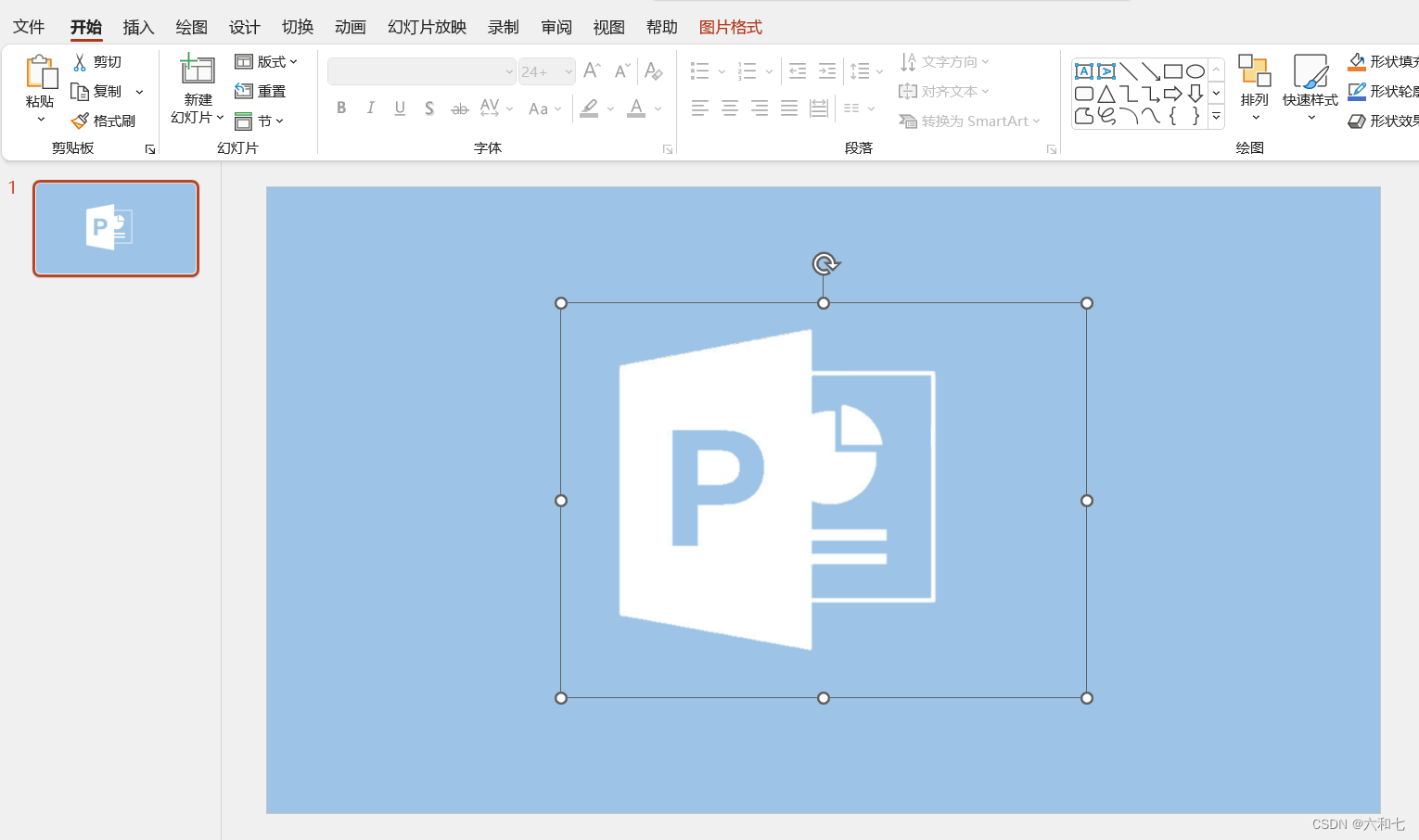1419x840 pixels.
Task: Click Shape Effects (形状效果) icon
Action: 1357,121
